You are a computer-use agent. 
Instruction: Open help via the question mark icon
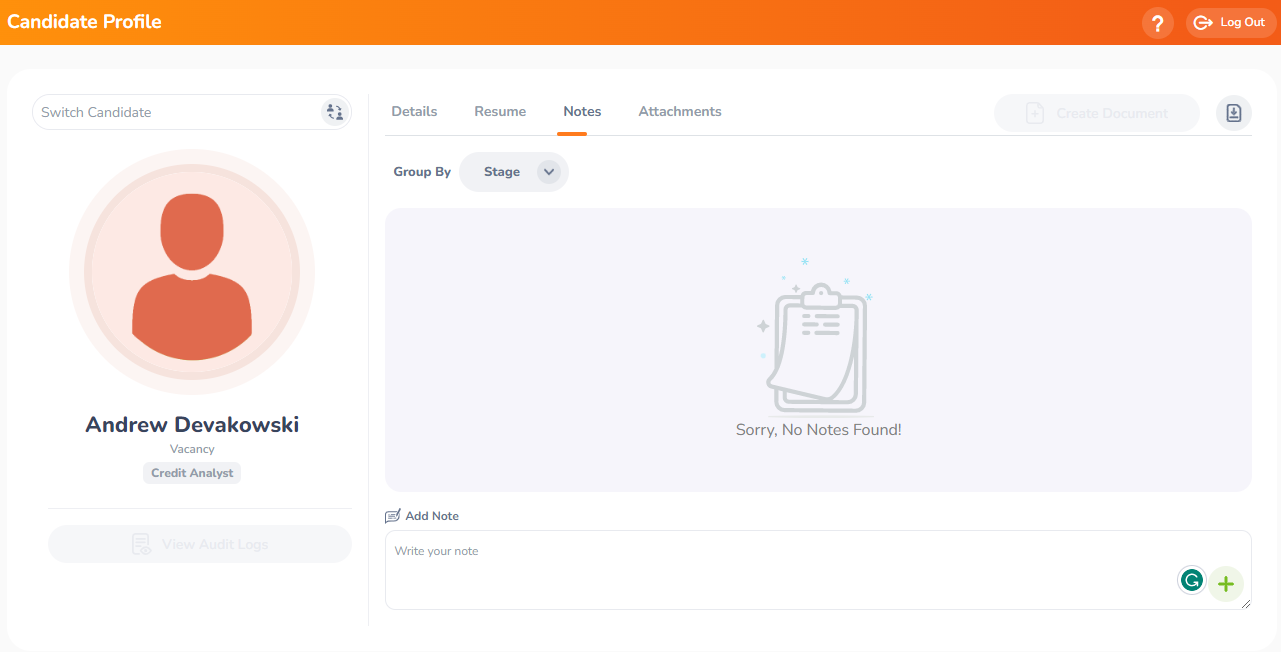pyautogui.click(x=1157, y=22)
